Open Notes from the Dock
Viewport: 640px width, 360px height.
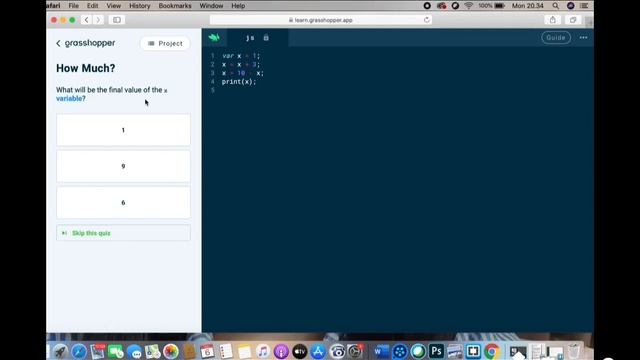point(244,351)
